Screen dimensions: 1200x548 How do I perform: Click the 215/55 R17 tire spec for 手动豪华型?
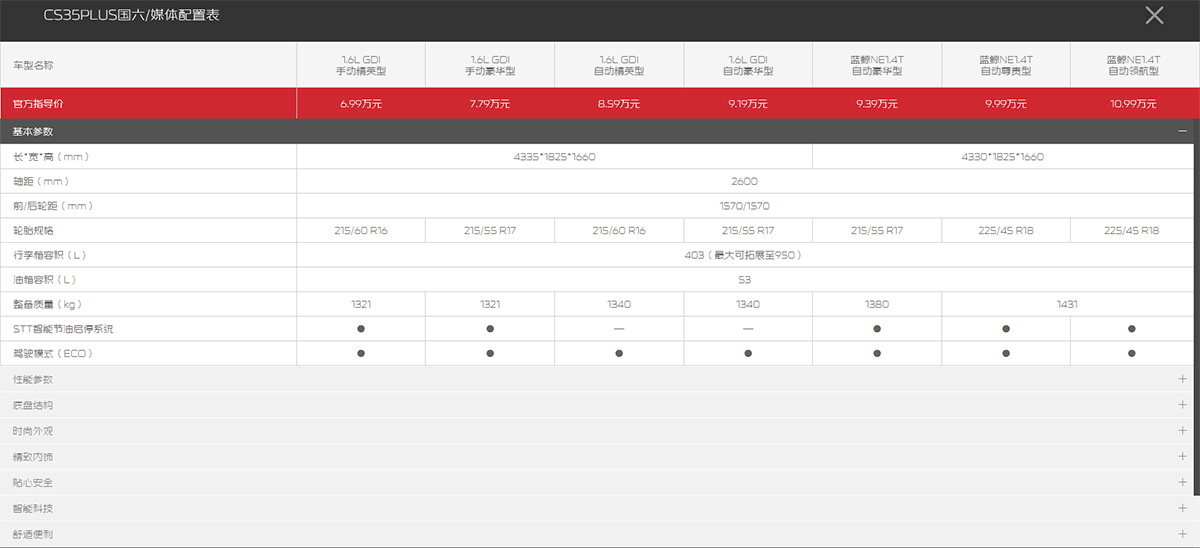coord(490,230)
